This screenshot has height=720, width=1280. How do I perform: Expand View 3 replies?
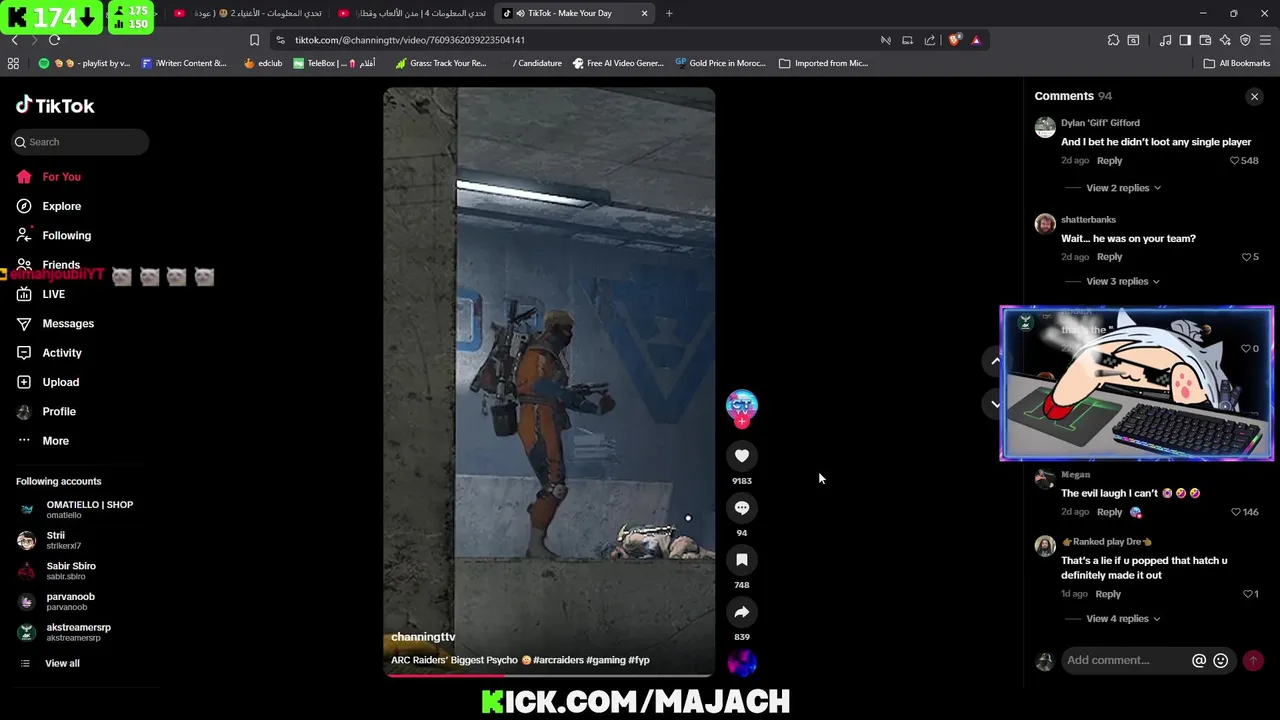click(1123, 281)
